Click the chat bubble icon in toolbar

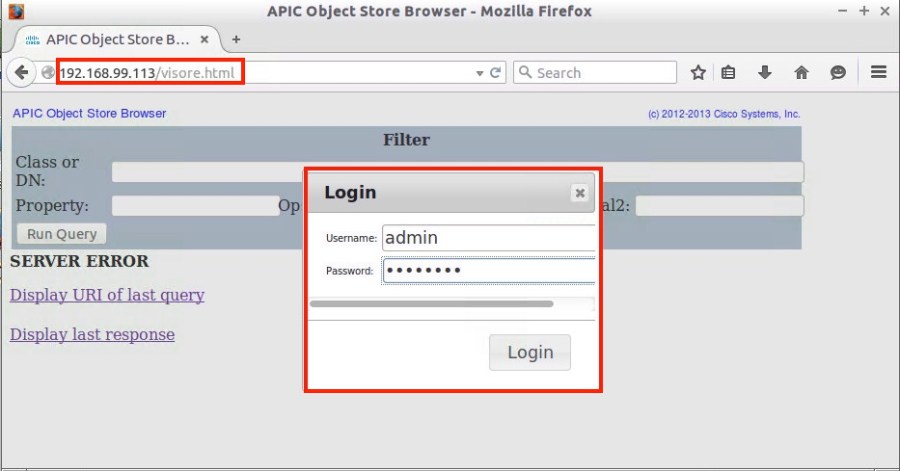point(838,73)
